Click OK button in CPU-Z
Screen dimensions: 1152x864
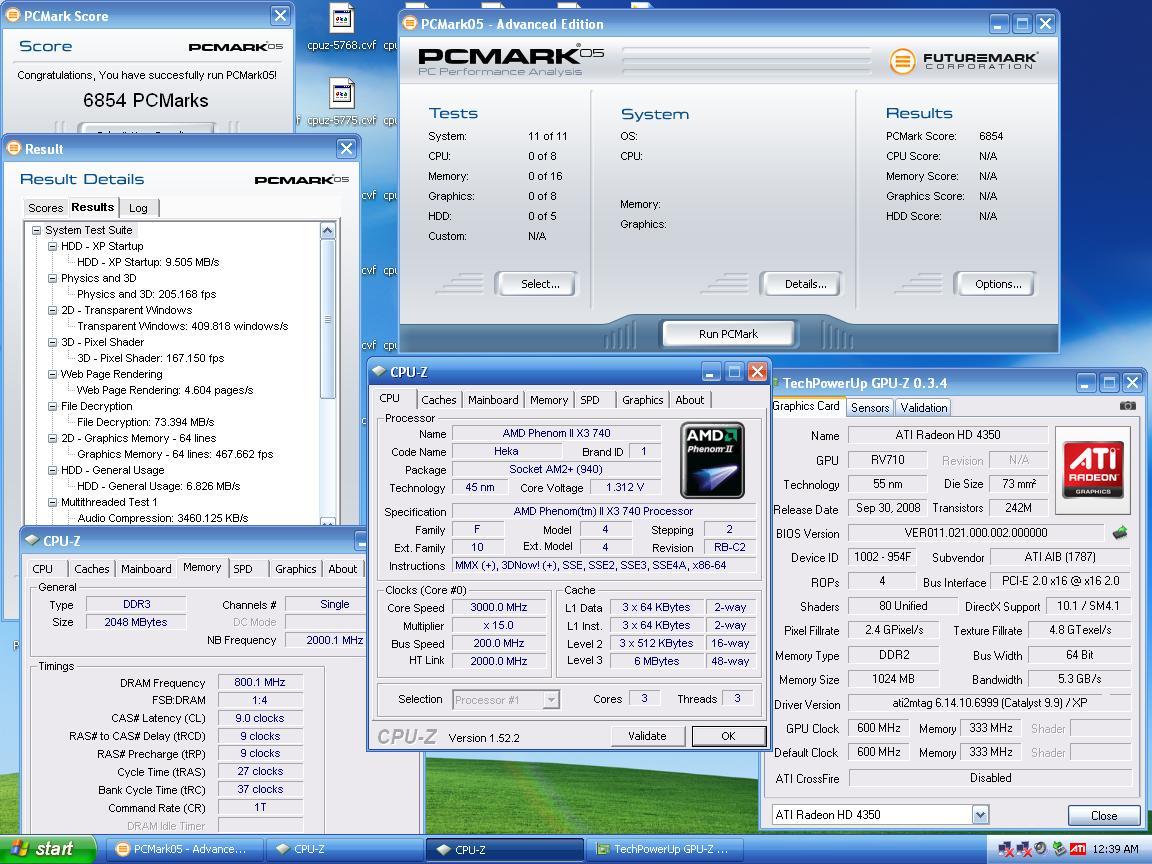click(x=728, y=735)
